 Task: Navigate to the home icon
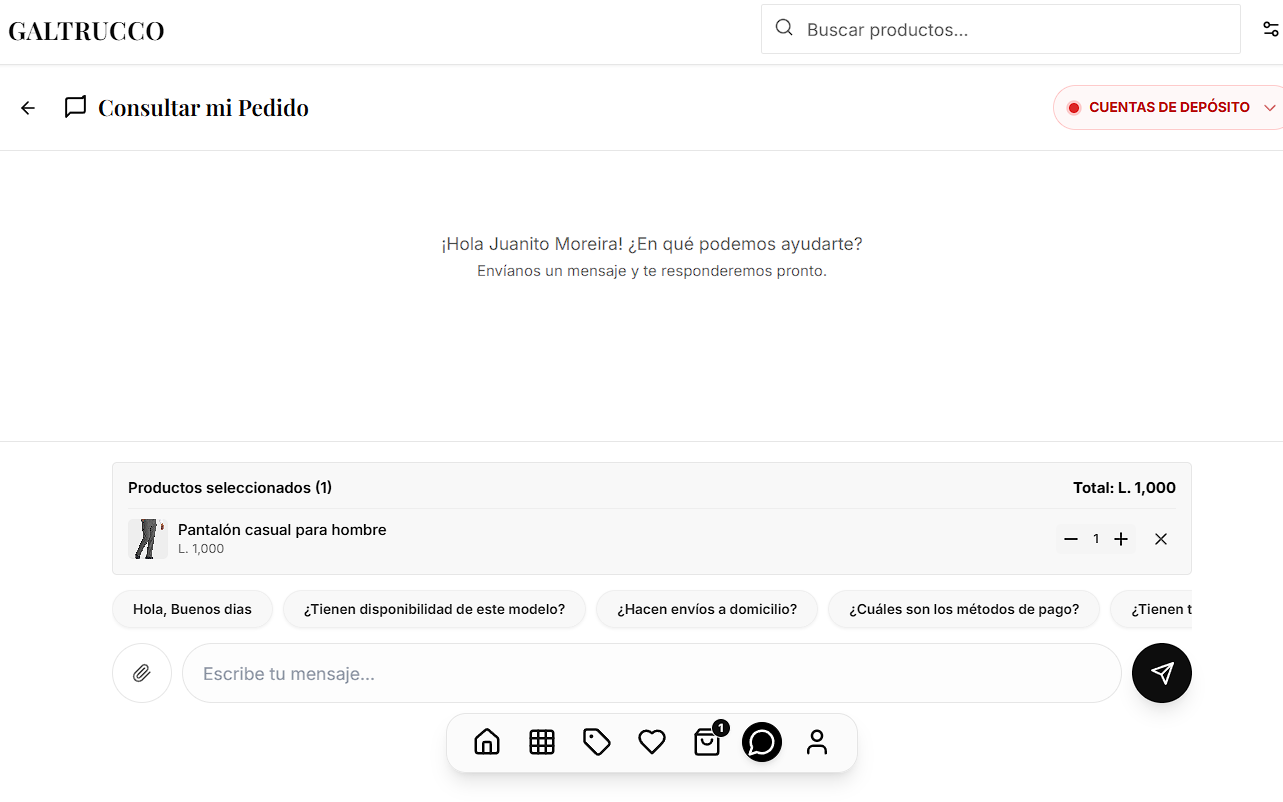click(x=487, y=742)
